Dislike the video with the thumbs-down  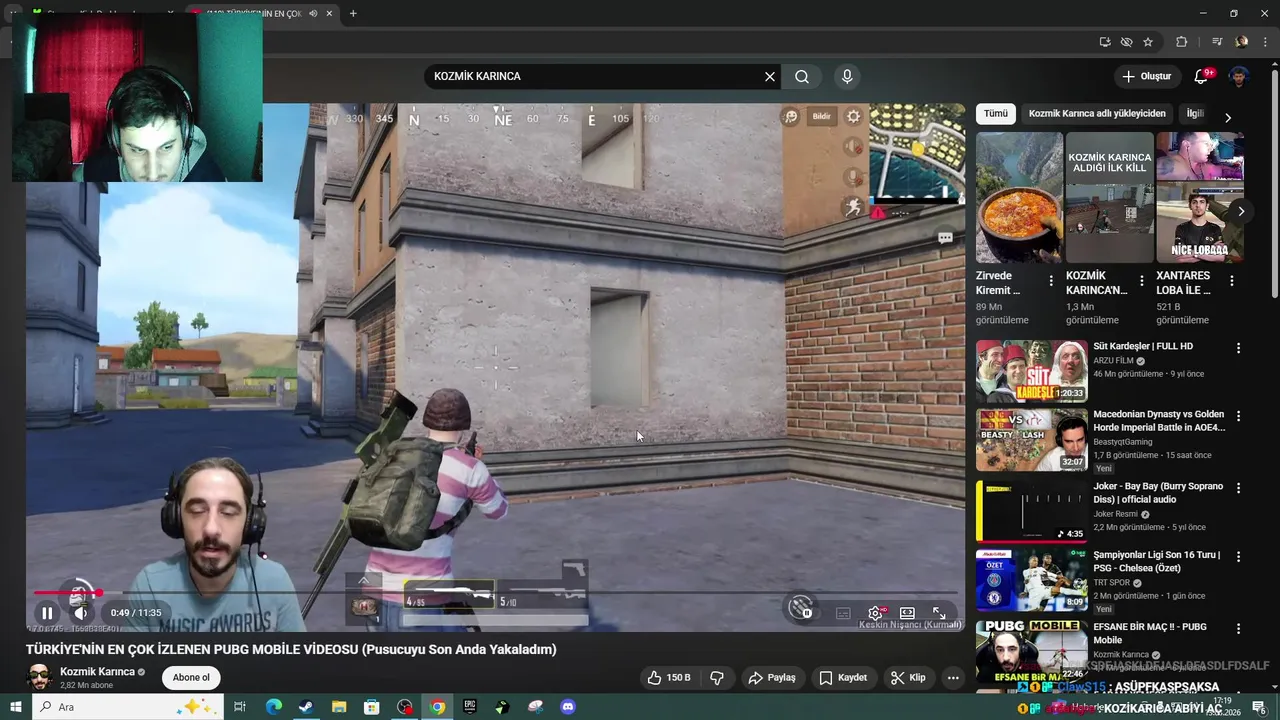717,677
